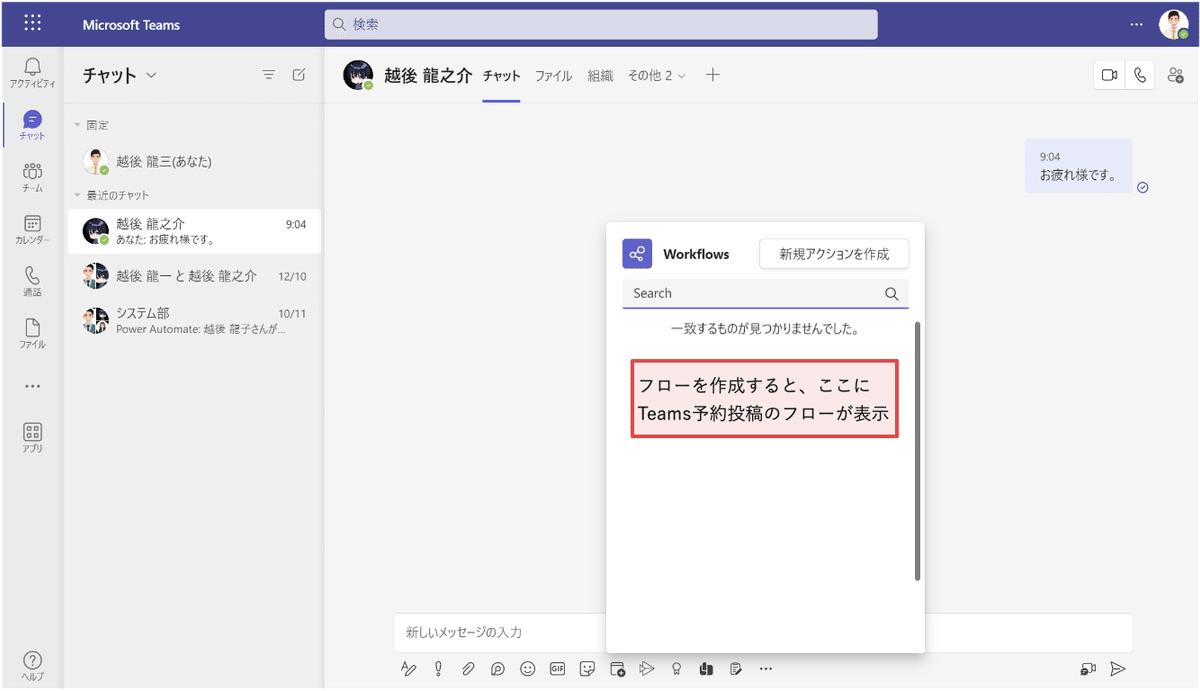Open the format text icon
The width and height of the screenshot is (1200, 691).
tap(407, 669)
